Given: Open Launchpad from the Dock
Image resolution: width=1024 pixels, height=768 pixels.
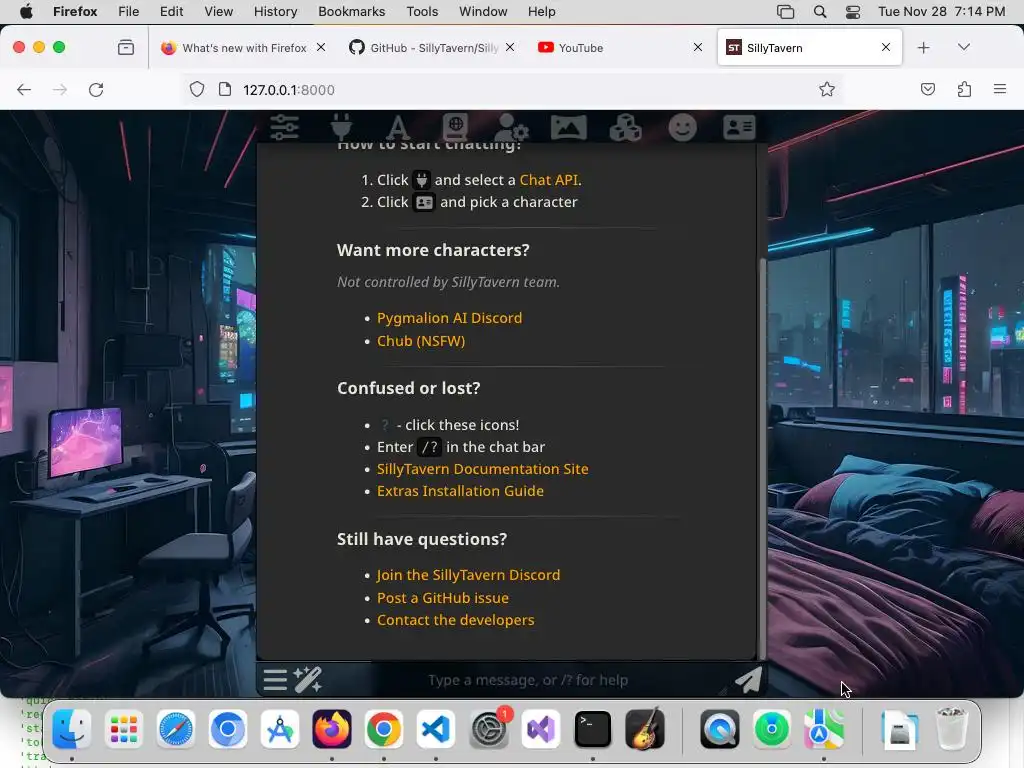Looking at the screenshot, I should 123,729.
